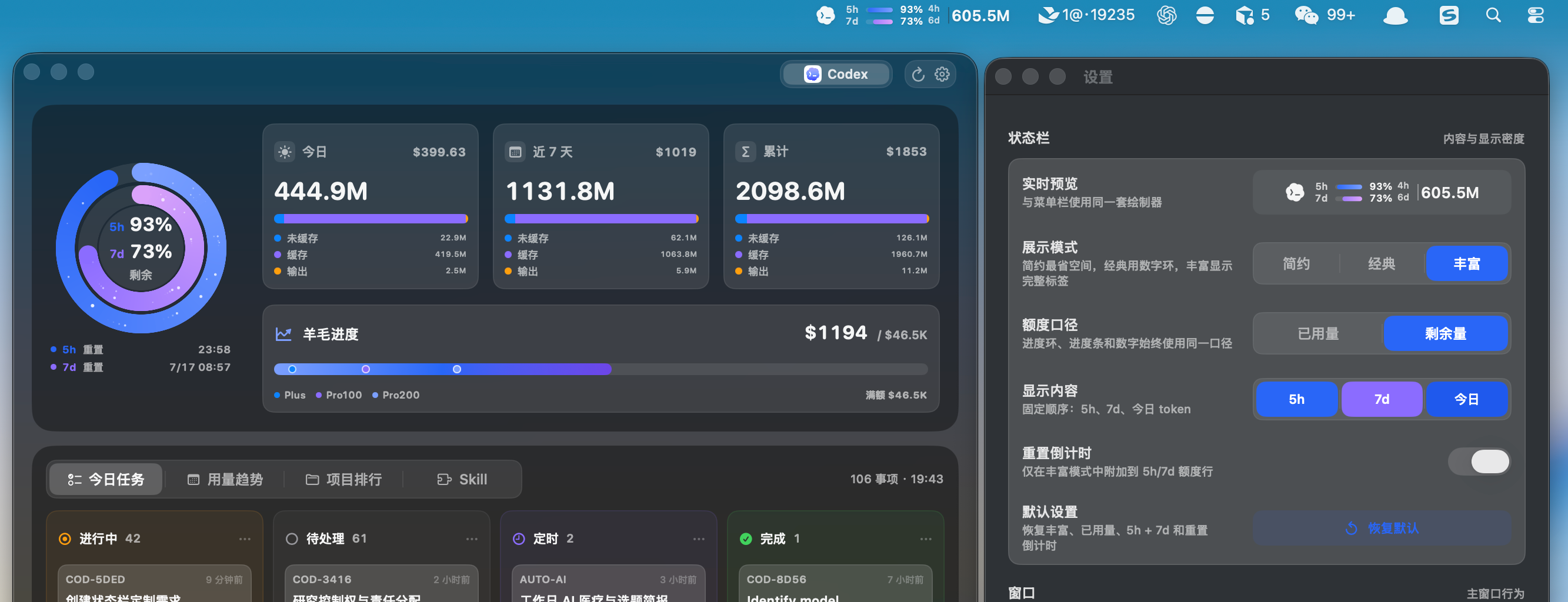Screen dimensions: 1568x602
Task: Open task card COD-5DED
Action: click(155, 584)
